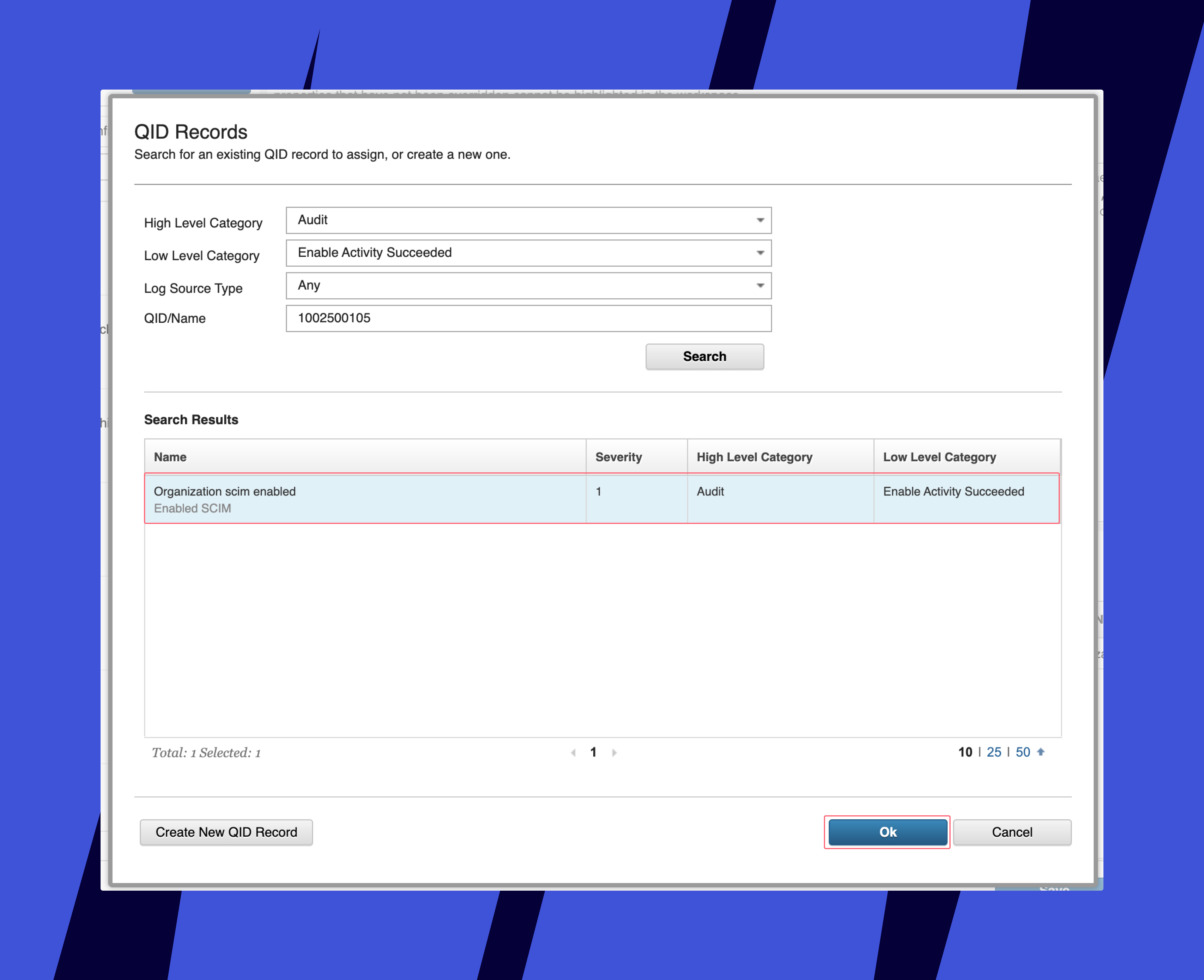Open the Log Source Type dropdown

(x=528, y=286)
